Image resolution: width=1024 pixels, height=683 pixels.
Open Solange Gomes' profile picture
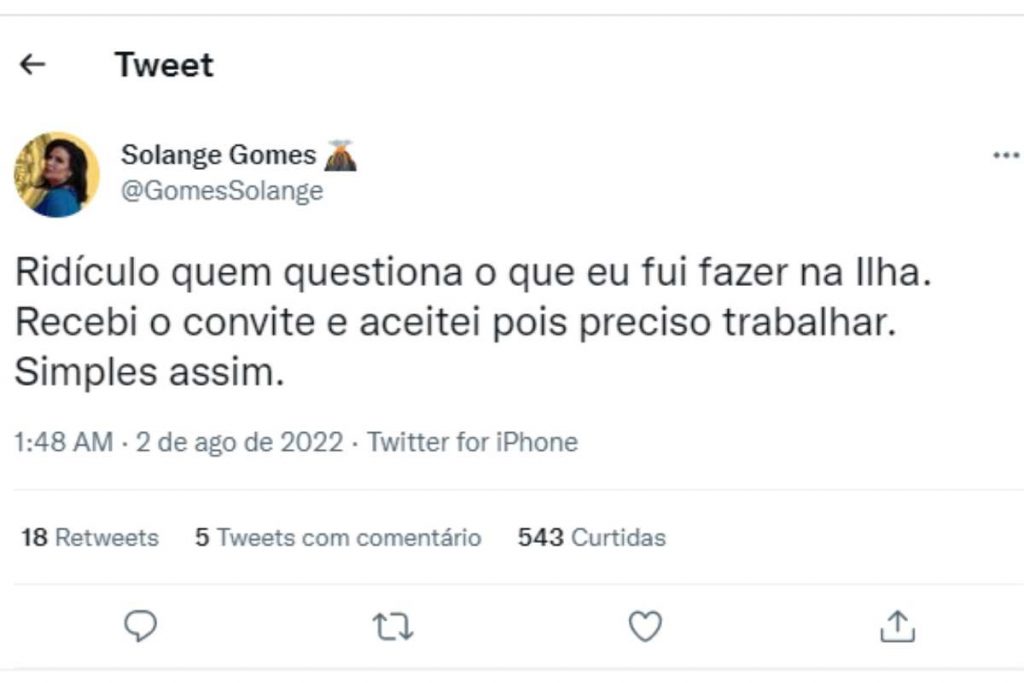pyautogui.click(x=57, y=174)
